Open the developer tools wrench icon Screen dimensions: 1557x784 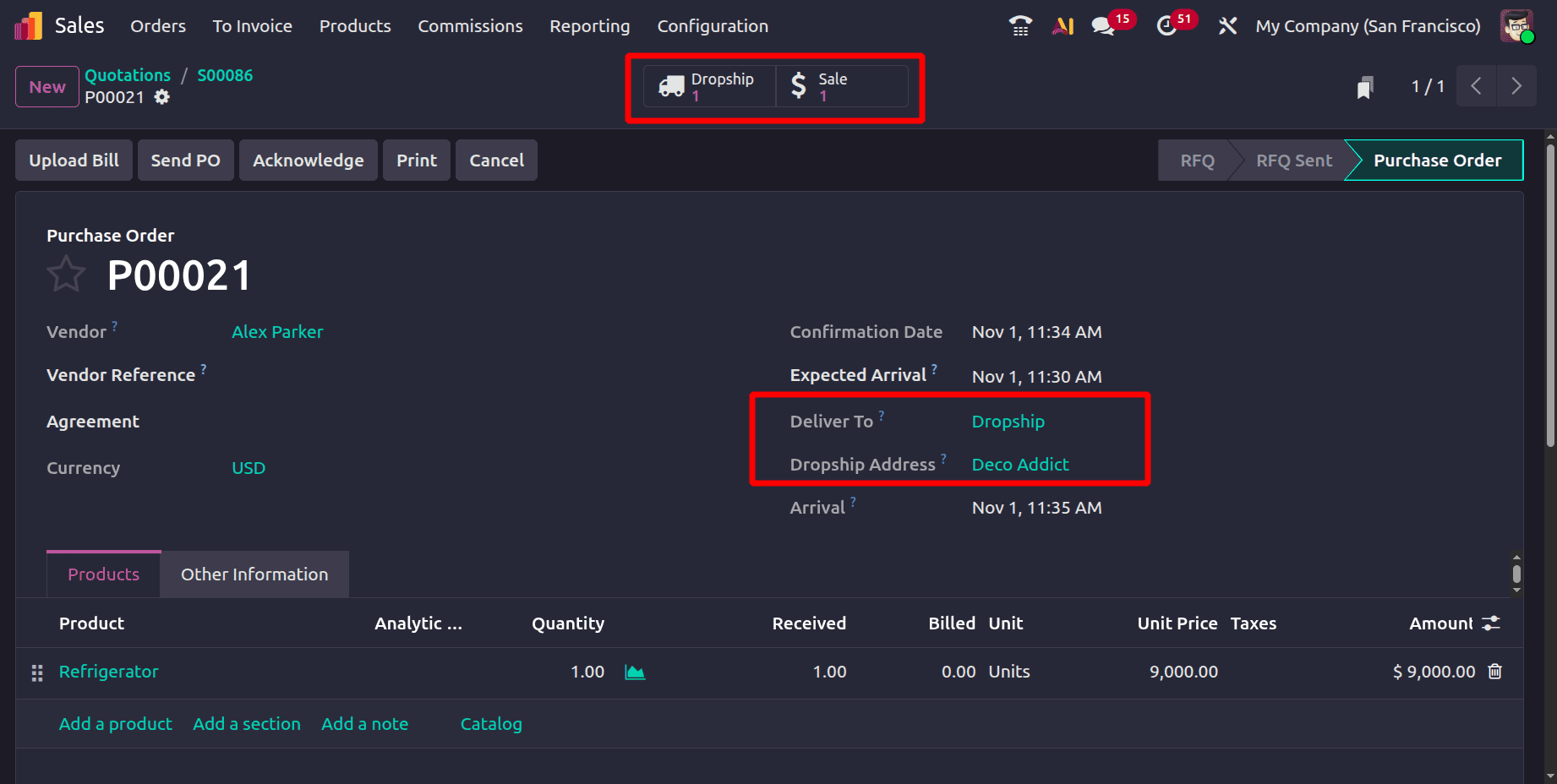tap(1227, 25)
